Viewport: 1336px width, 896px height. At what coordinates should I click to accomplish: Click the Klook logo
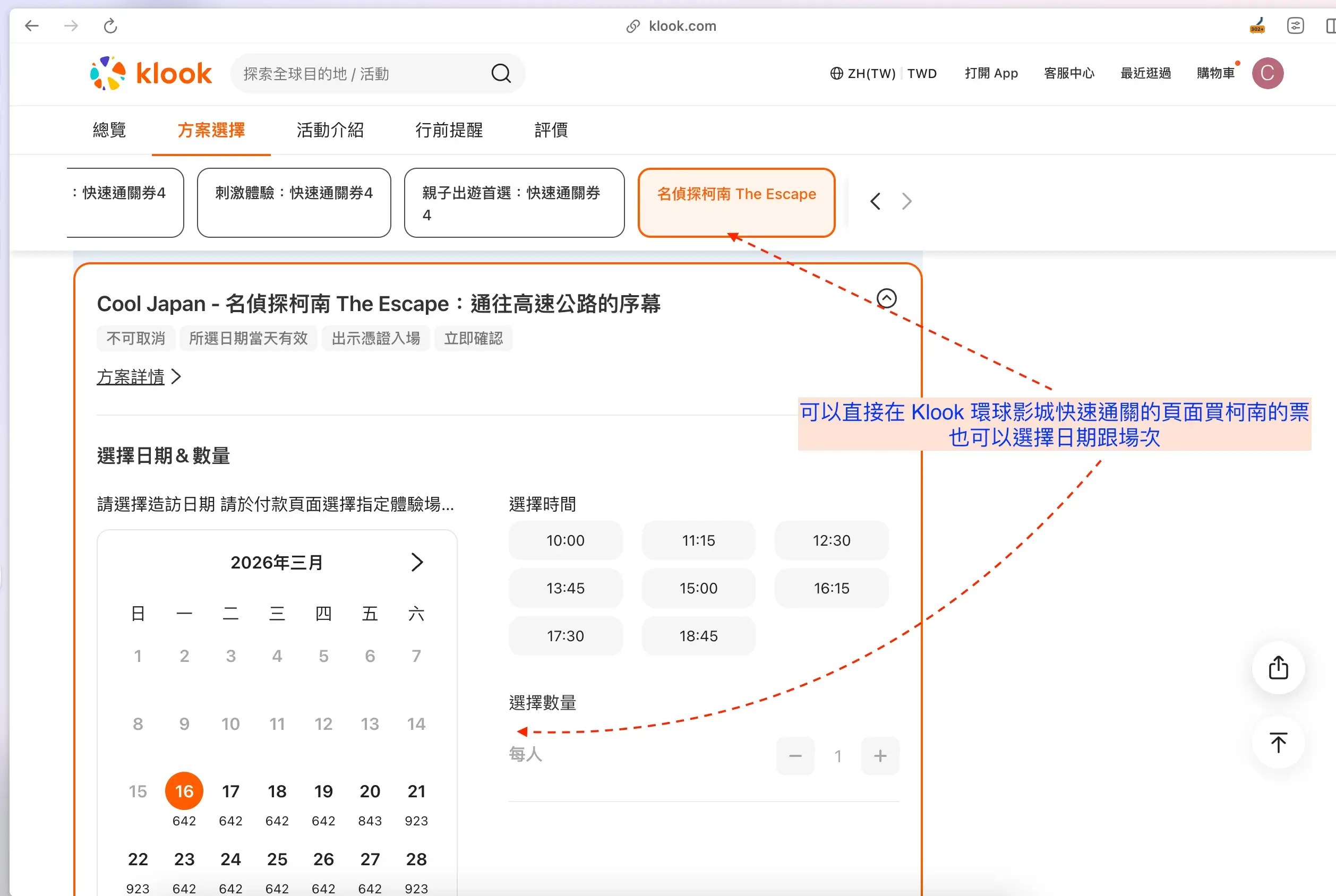click(x=151, y=73)
